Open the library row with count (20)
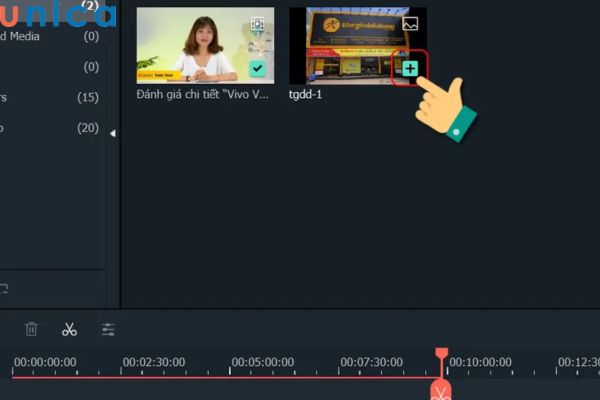 pyautogui.click(x=49, y=128)
